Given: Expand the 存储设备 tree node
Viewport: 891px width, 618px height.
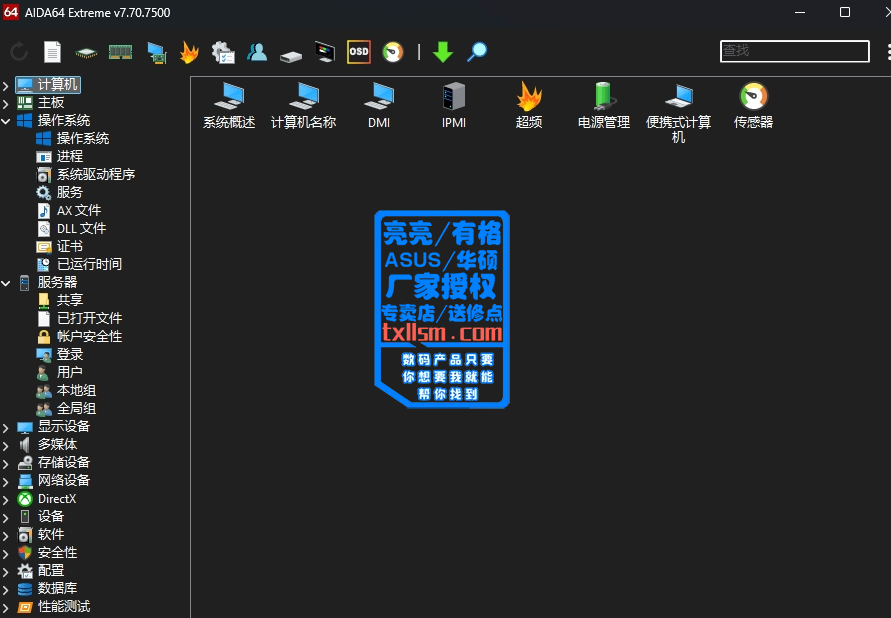Looking at the screenshot, I should [x=6, y=463].
